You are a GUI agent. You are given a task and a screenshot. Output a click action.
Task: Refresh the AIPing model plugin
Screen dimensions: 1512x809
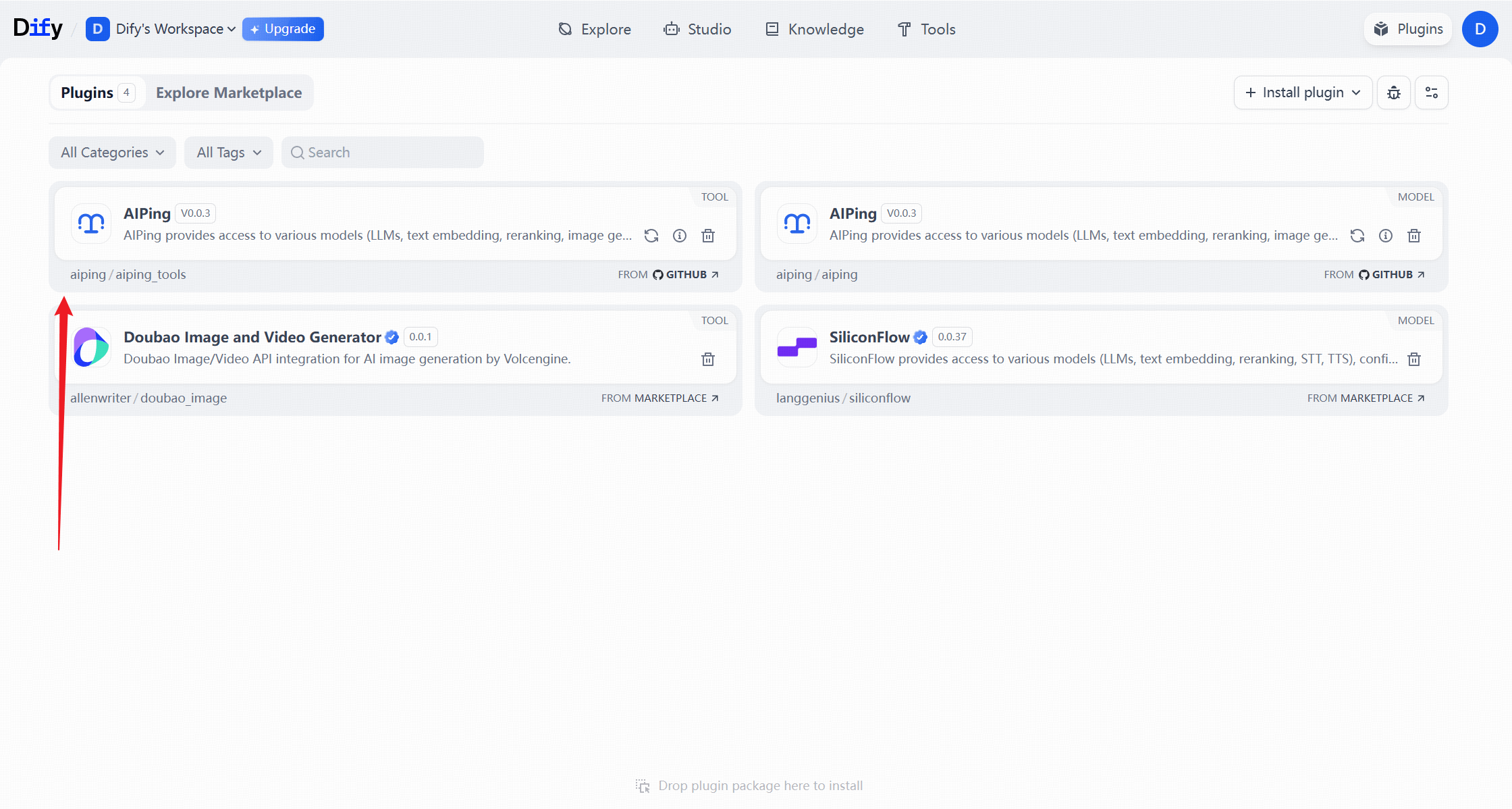click(1357, 236)
